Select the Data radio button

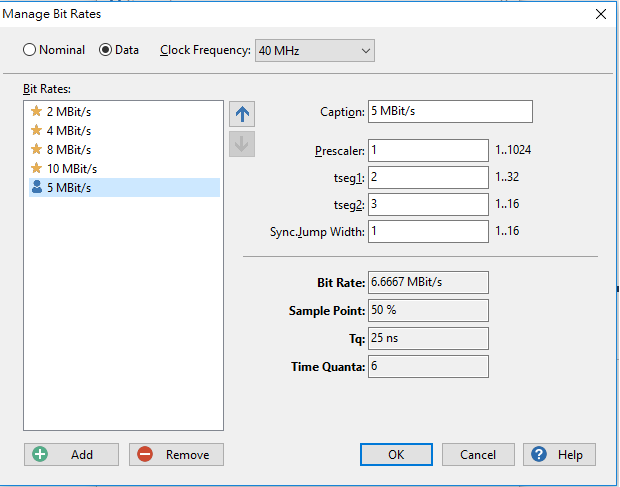point(105,50)
